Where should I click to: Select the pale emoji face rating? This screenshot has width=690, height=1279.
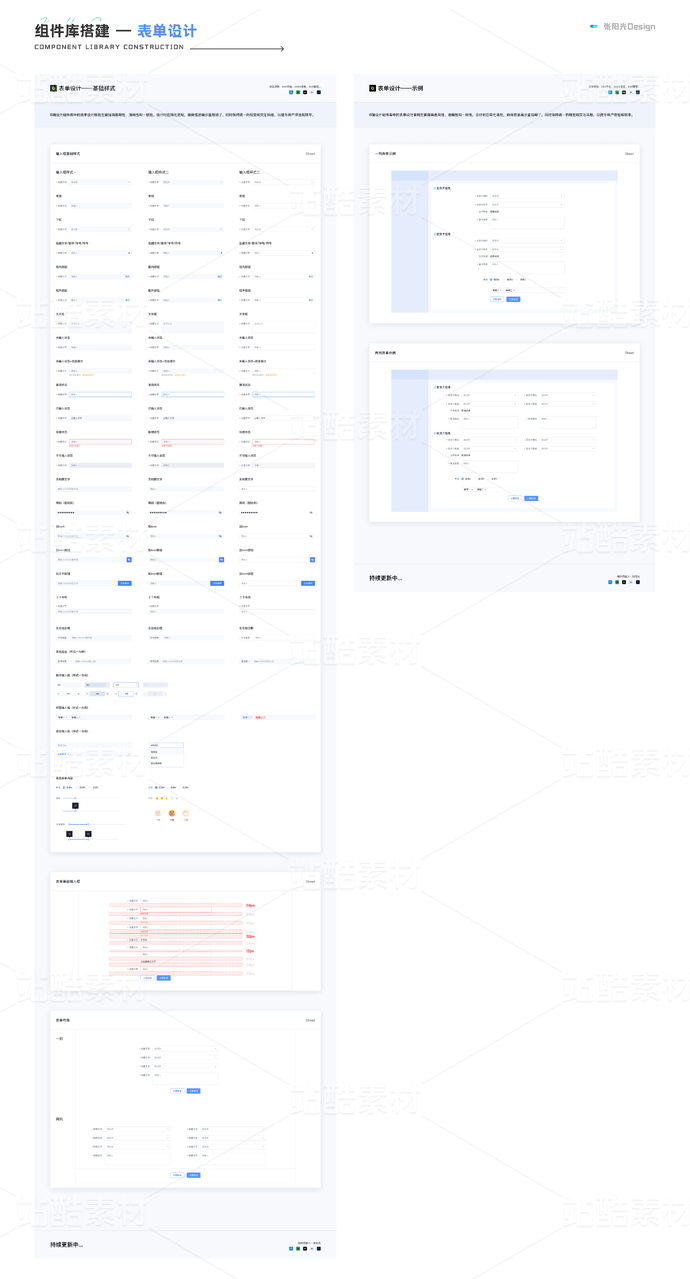pos(158,813)
